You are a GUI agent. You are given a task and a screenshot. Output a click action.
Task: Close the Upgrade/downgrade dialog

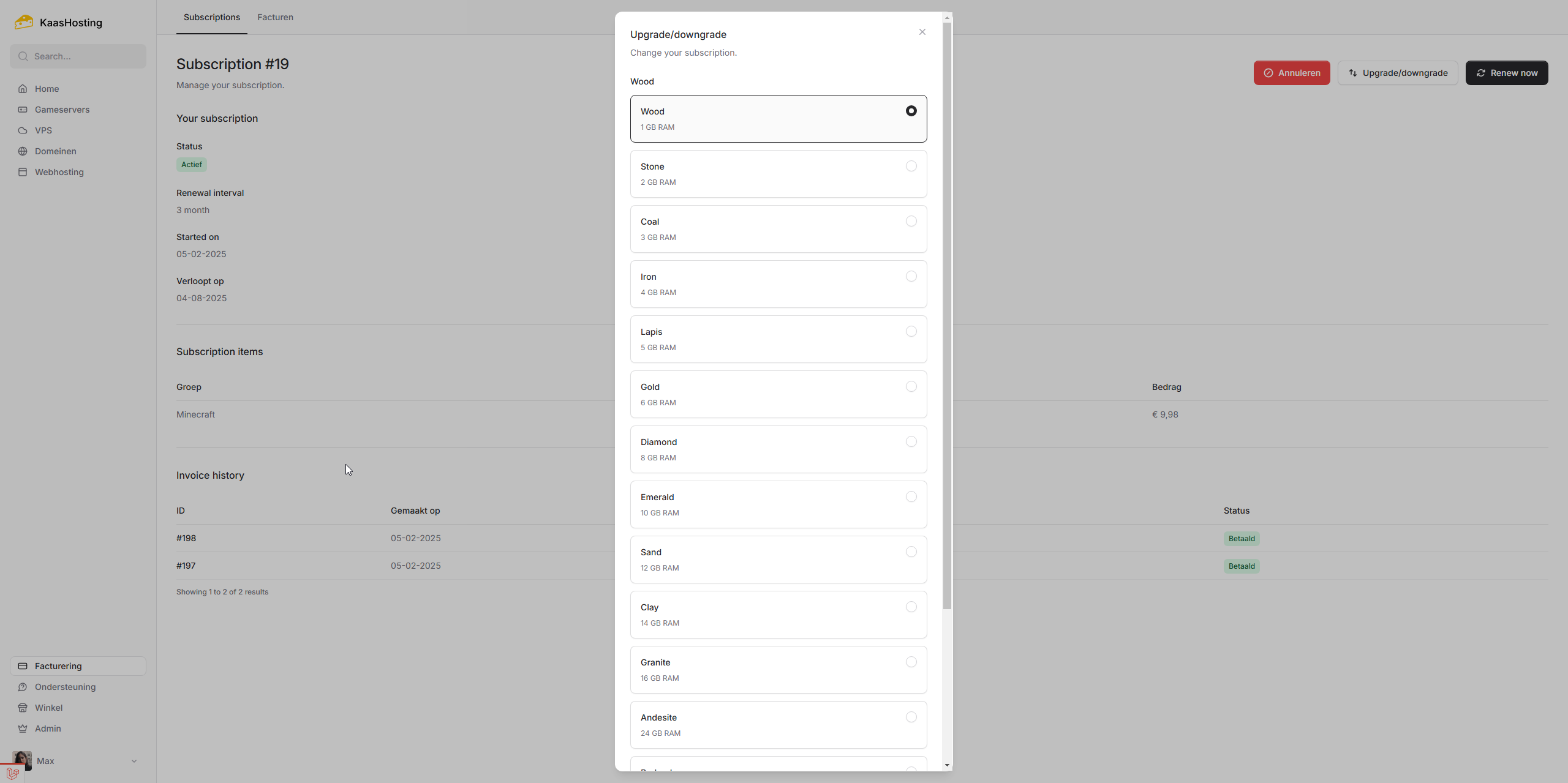tap(922, 32)
